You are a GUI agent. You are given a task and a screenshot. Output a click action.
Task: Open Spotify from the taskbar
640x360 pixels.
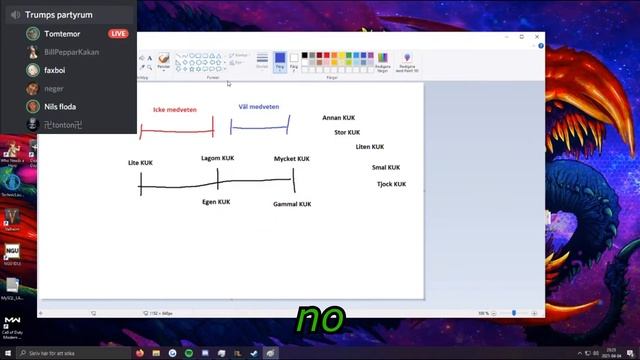point(189,353)
